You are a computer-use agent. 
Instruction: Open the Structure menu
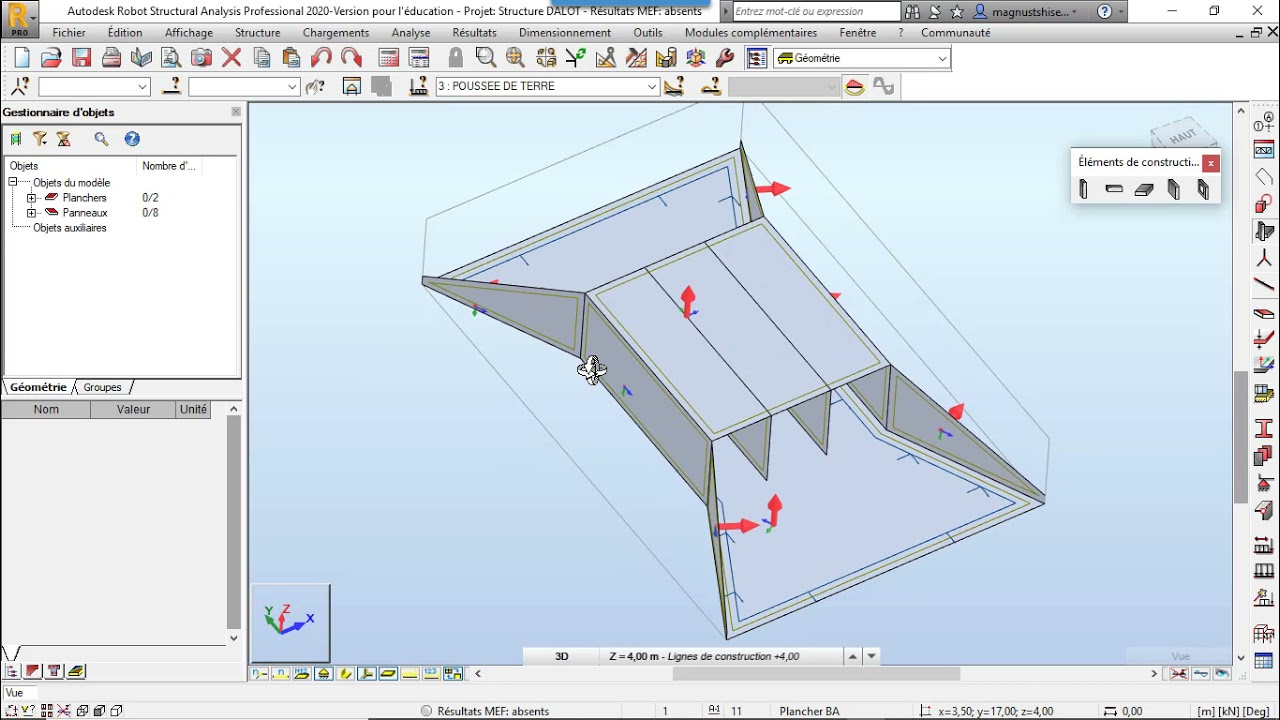pos(257,33)
